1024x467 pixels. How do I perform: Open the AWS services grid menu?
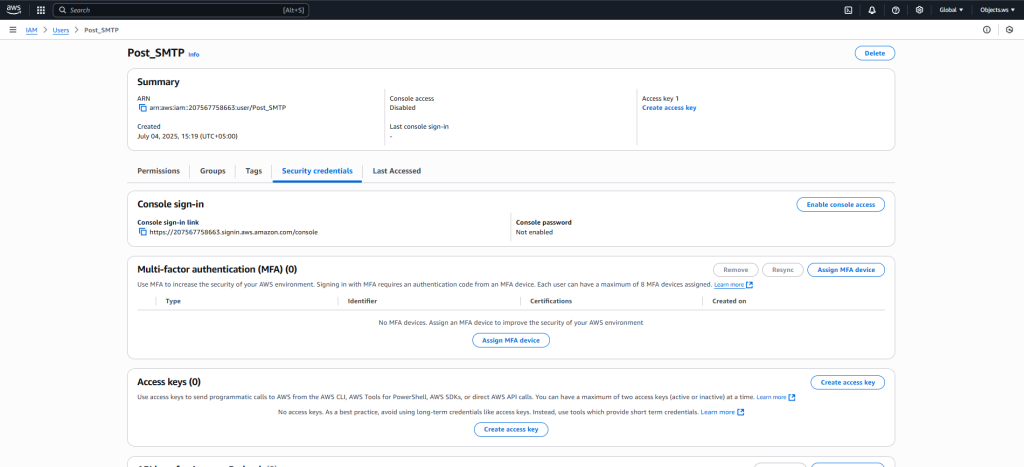pos(40,9)
